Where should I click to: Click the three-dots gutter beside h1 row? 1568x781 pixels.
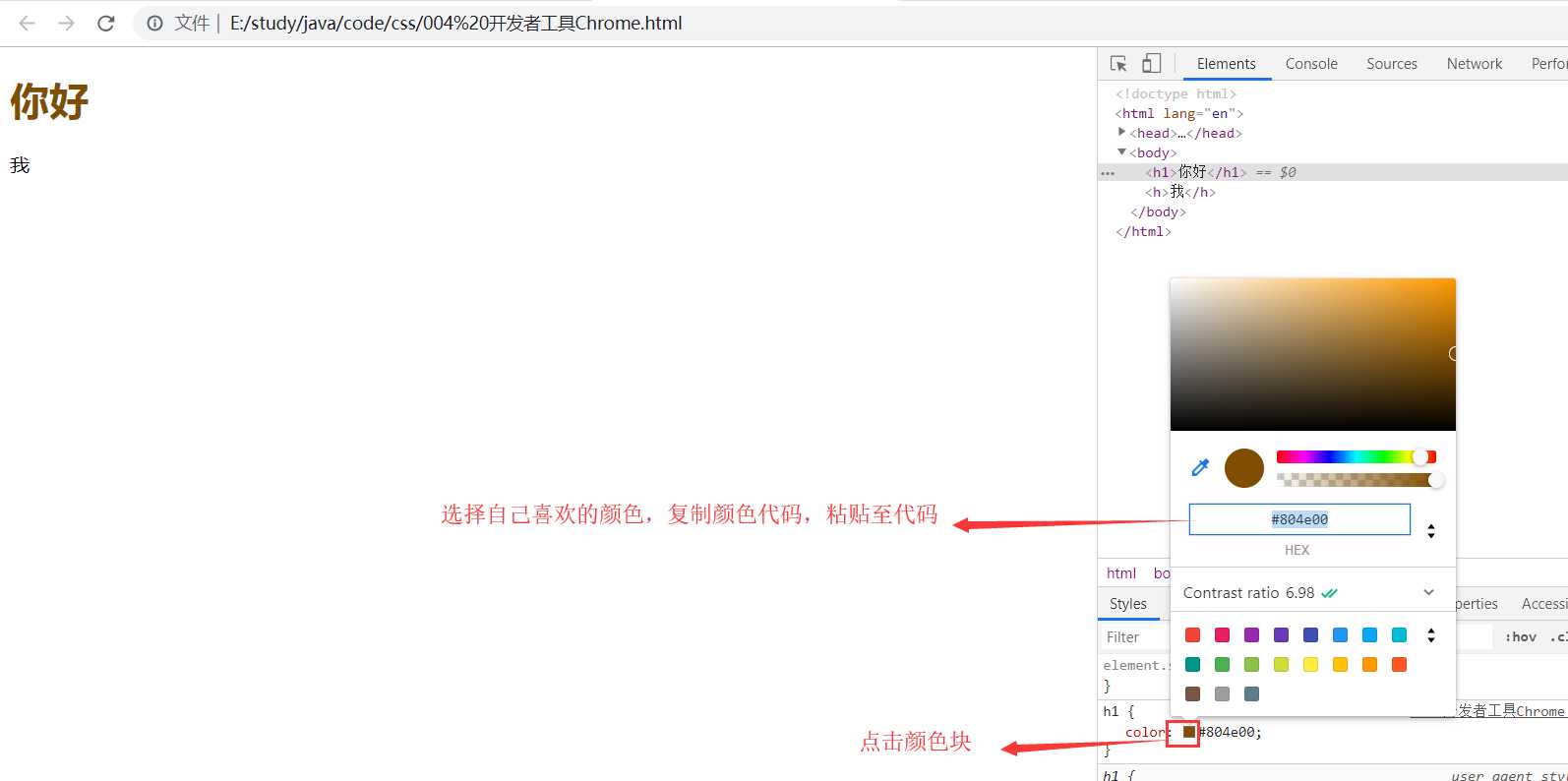[x=1108, y=173]
